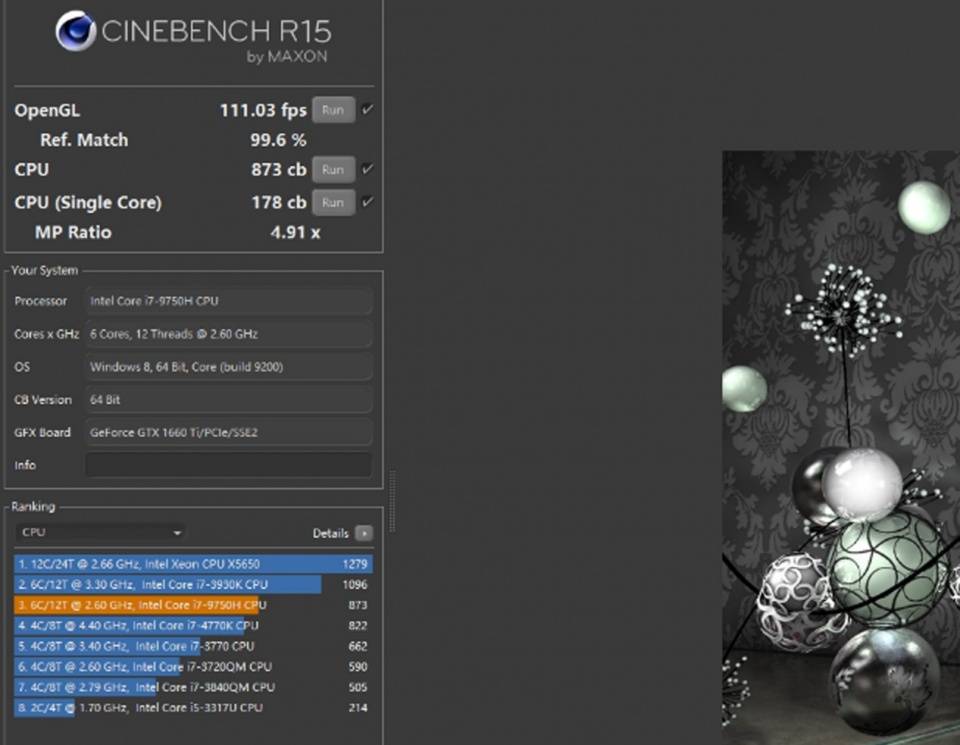Select highlighted ranking entry Intel Core i7-9750H

coord(193,605)
